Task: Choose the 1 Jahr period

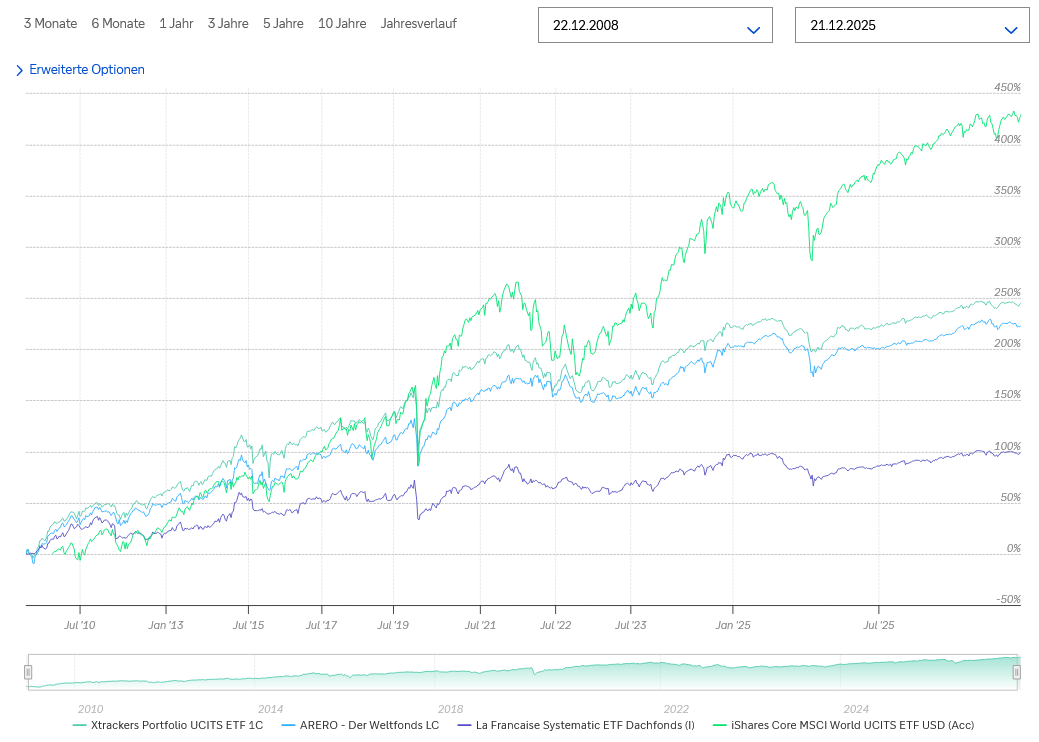Action: tap(176, 23)
